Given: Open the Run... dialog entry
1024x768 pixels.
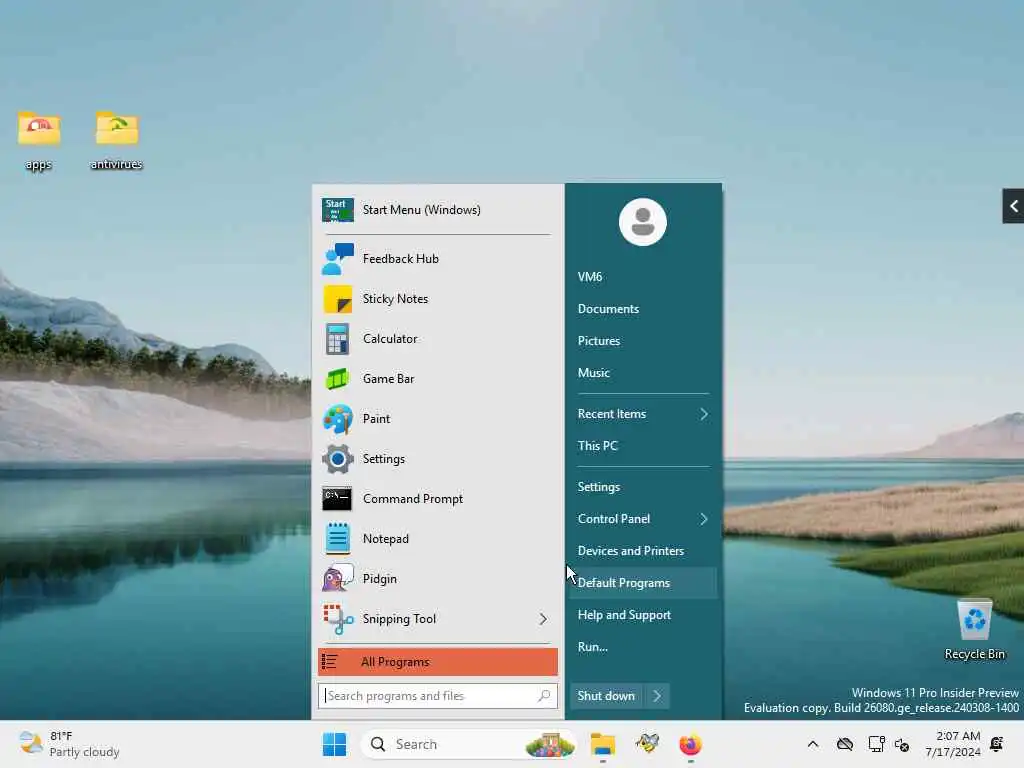Looking at the screenshot, I should point(592,647).
